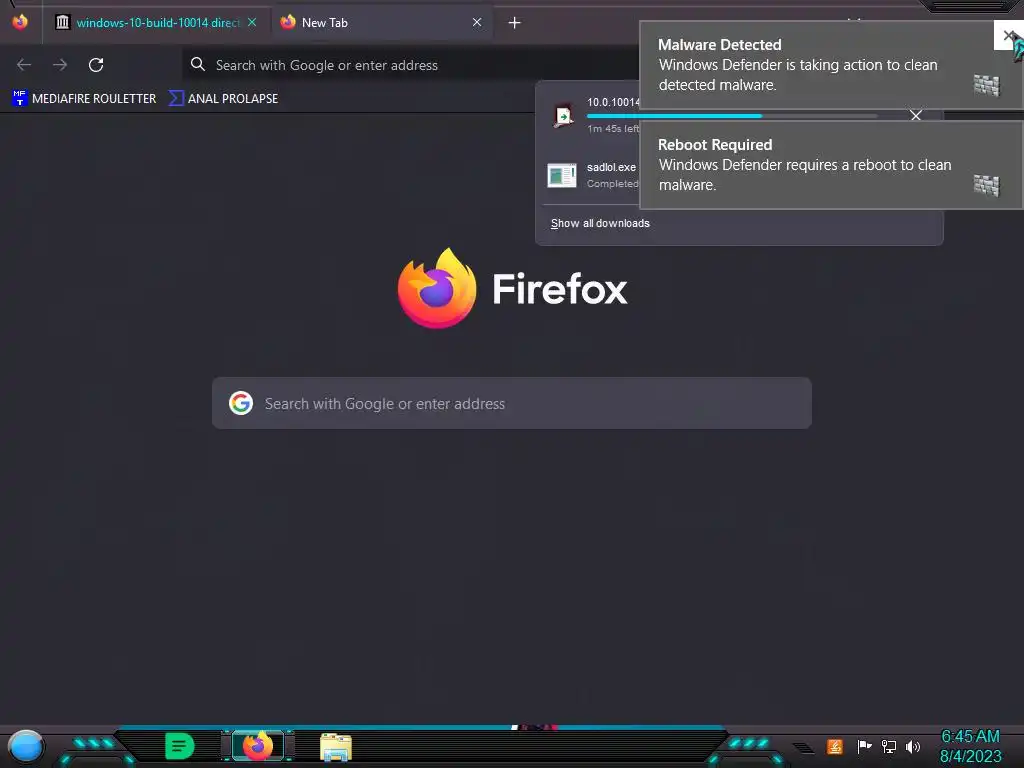The image size is (1024, 768).
Task: Open Action Center flag tray icon
Action: pyautogui.click(x=864, y=746)
